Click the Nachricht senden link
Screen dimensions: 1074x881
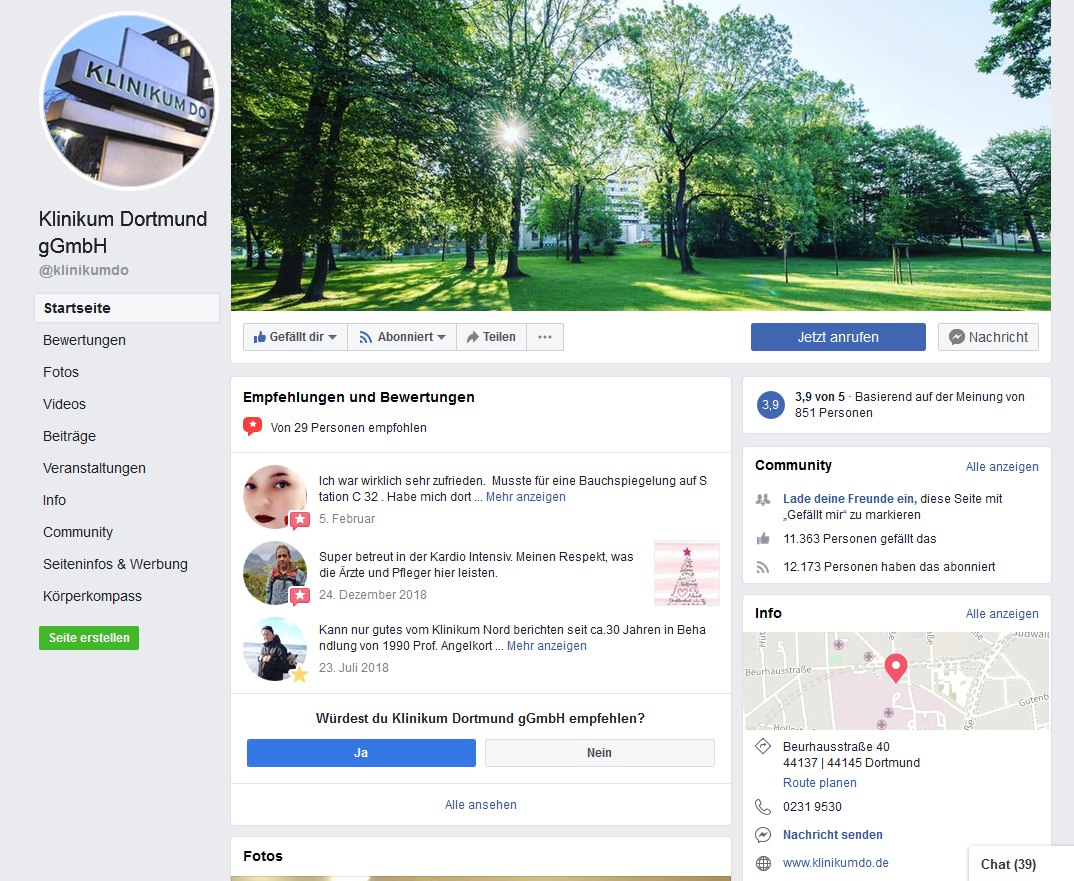pos(833,835)
